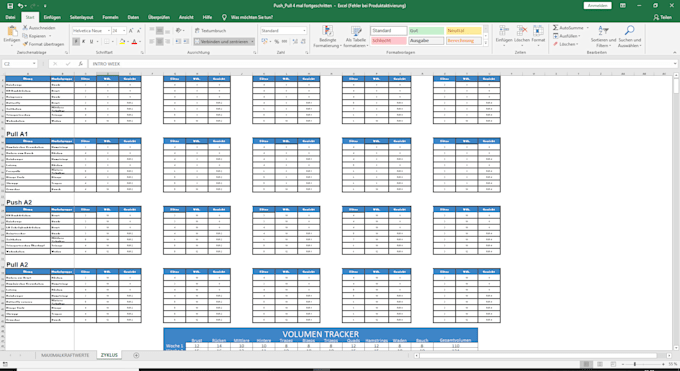
Task: Toggle italic (K) formatting
Action: [84, 42]
